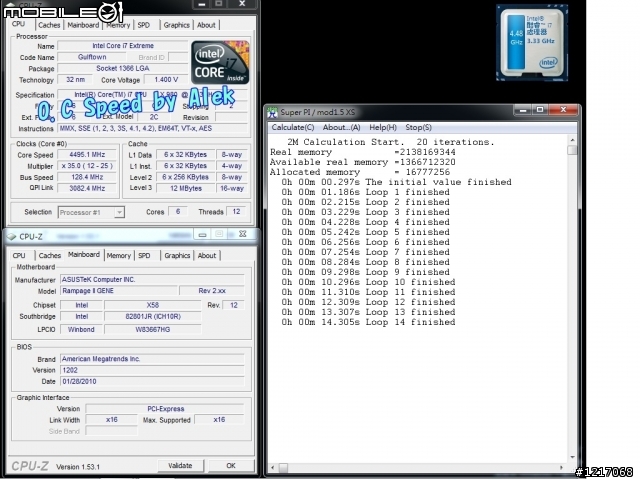Click the QPI Link value 3082.4 MHz
The width and height of the screenshot is (640, 480).
87,188
